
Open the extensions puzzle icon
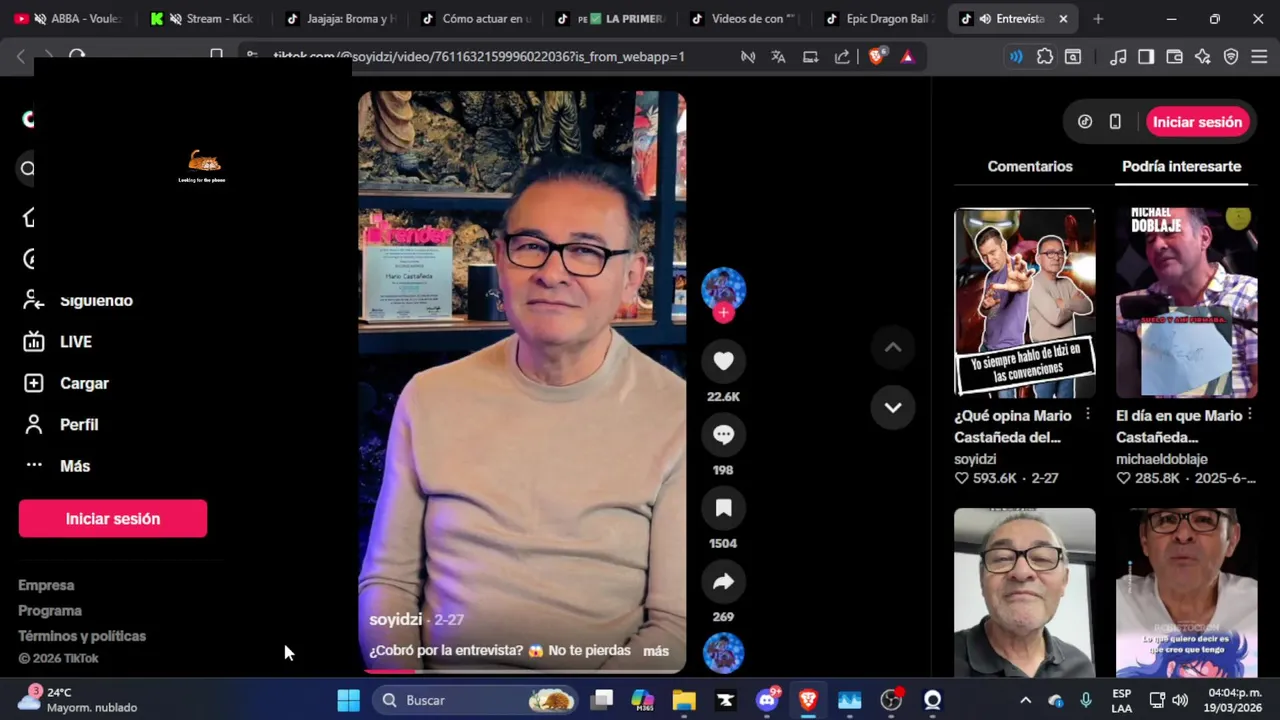1045,57
